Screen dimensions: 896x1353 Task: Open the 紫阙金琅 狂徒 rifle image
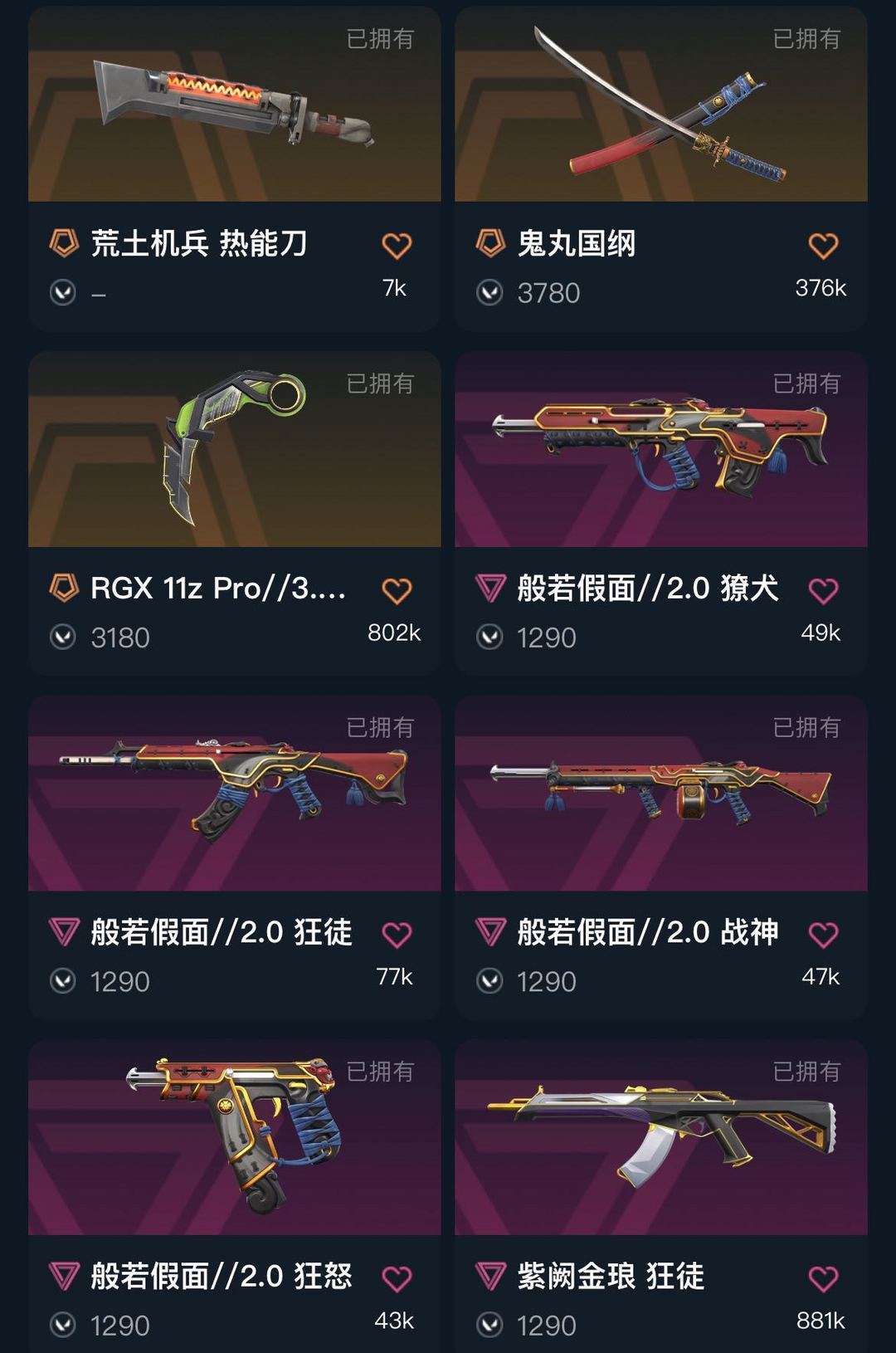point(661,1137)
